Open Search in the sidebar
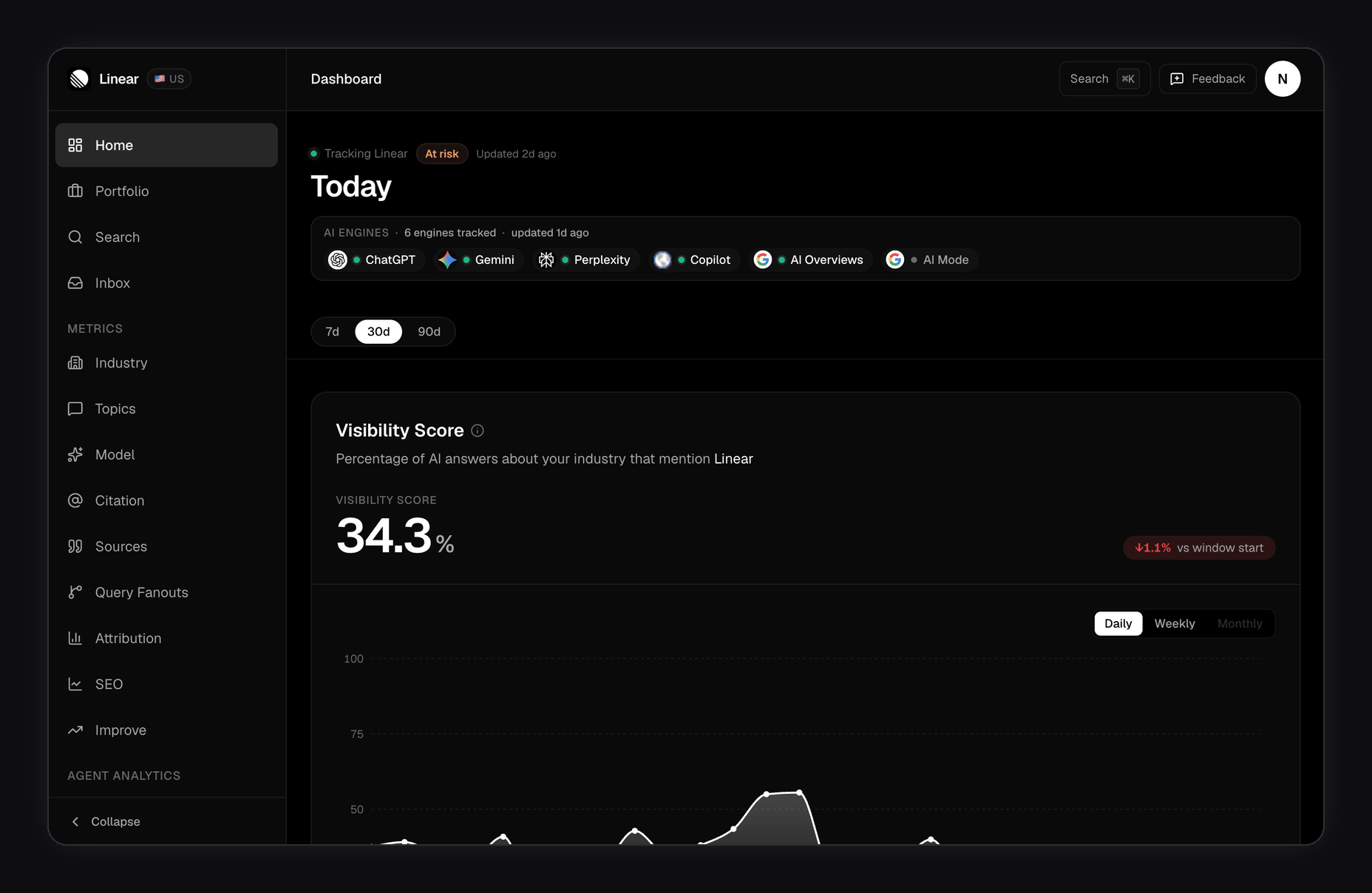Screen dimensions: 1372x893 pyautogui.click(x=166, y=237)
